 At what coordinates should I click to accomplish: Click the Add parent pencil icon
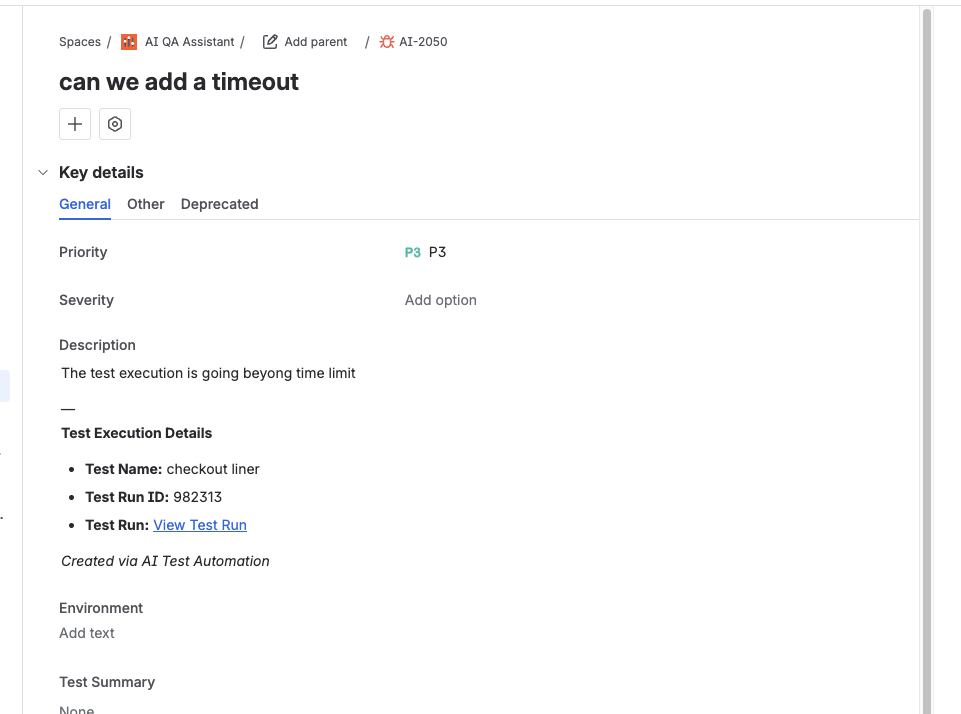(x=268, y=41)
